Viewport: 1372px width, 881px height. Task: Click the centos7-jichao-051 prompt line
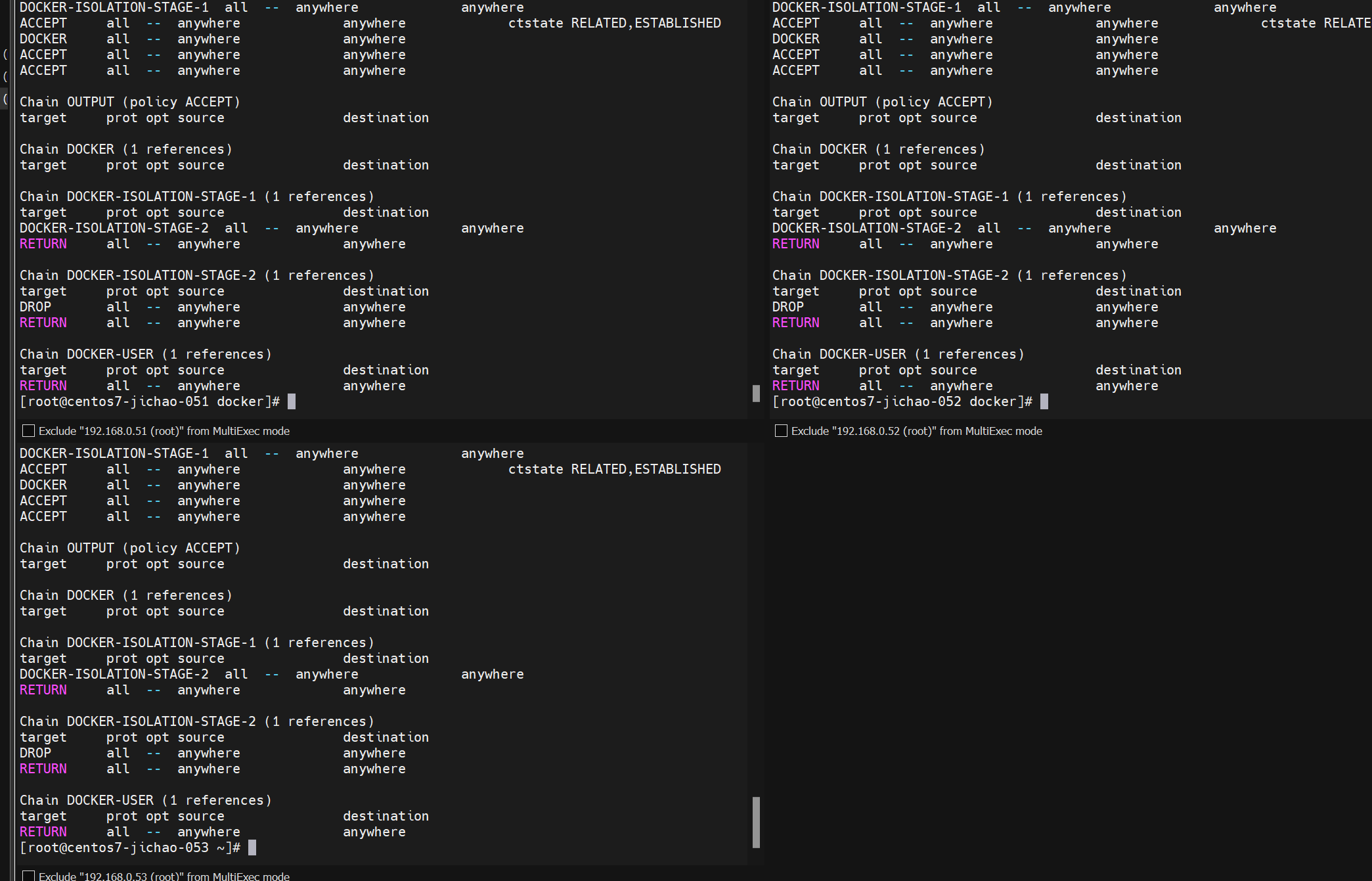pos(158,401)
